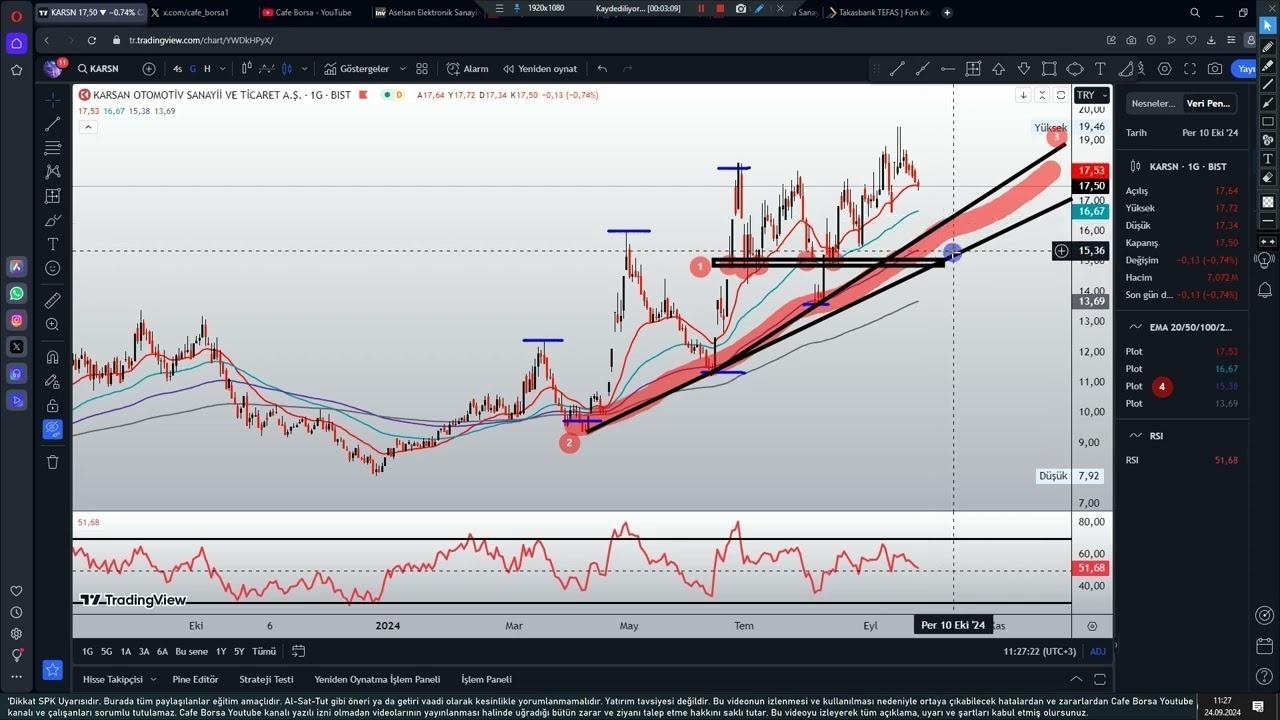The height and width of the screenshot is (720, 1280).
Task: Select the down arrow marker in floating toolbar
Action: pyautogui.click(x=1023, y=69)
